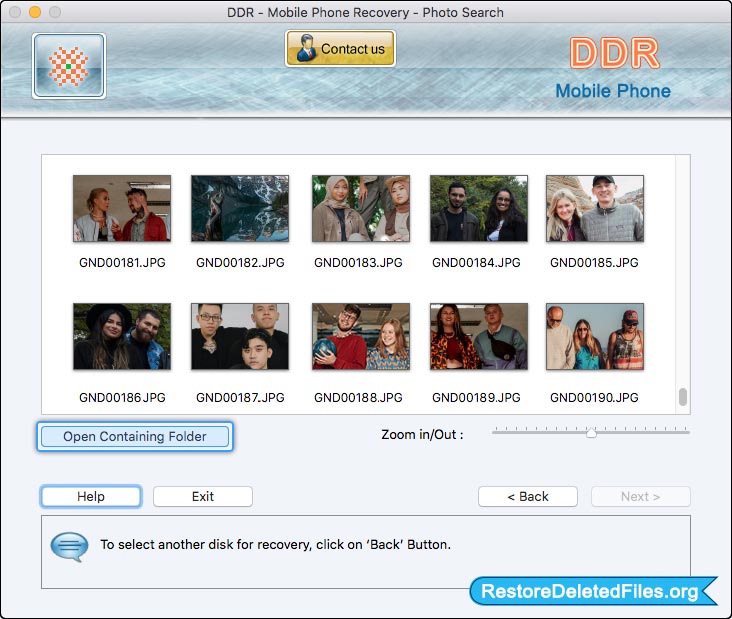
Task: Click the Zoom in/Out label
Action: click(x=422, y=435)
